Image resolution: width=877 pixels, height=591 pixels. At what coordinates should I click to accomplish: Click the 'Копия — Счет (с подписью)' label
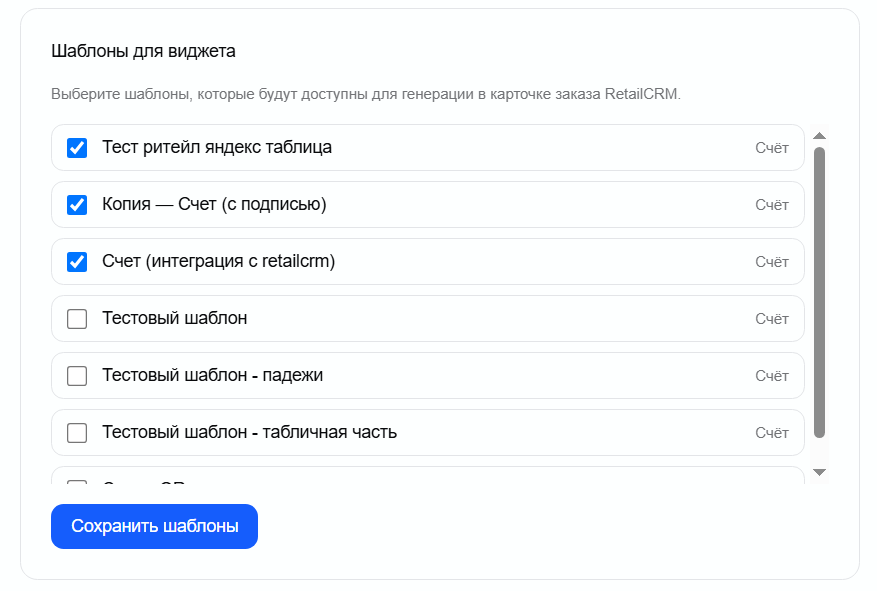coord(214,205)
